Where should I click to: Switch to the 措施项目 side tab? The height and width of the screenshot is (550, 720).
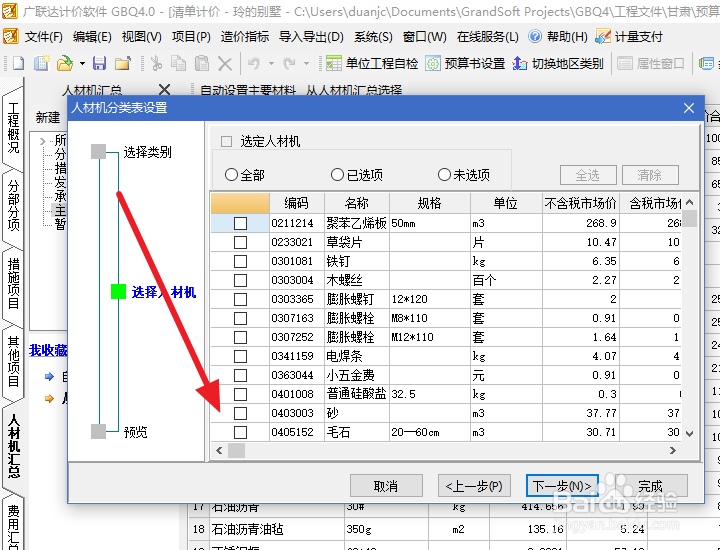tap(13, 283)
